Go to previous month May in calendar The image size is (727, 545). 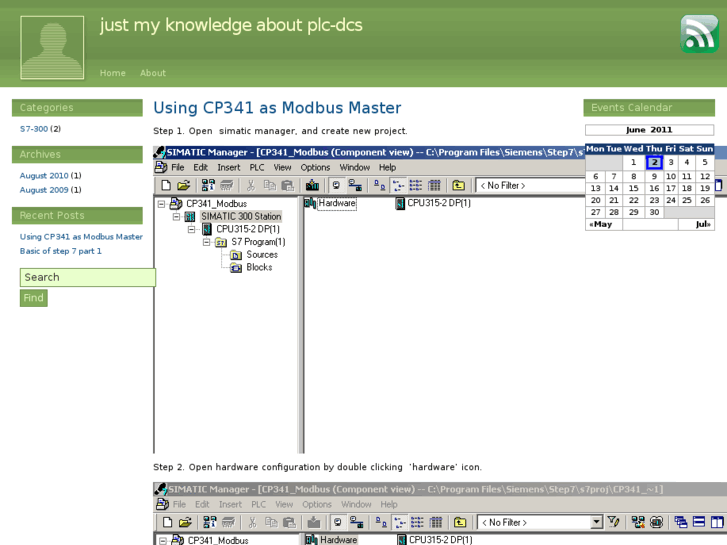point(601,224)
